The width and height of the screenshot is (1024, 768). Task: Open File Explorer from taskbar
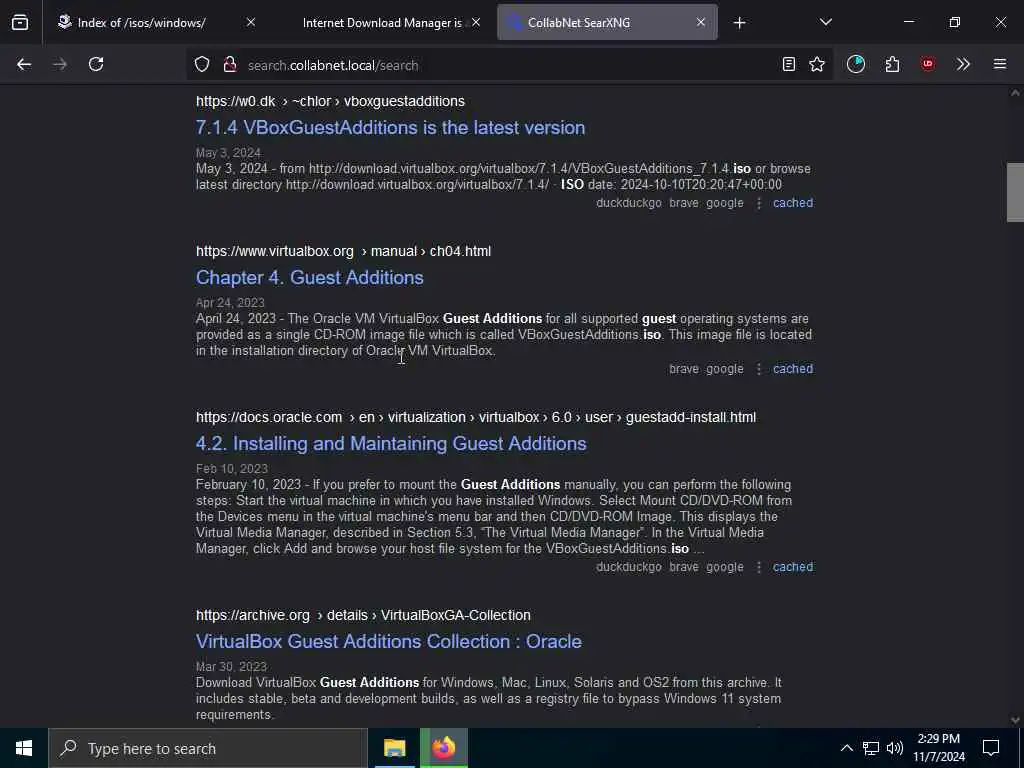(394, 748)
